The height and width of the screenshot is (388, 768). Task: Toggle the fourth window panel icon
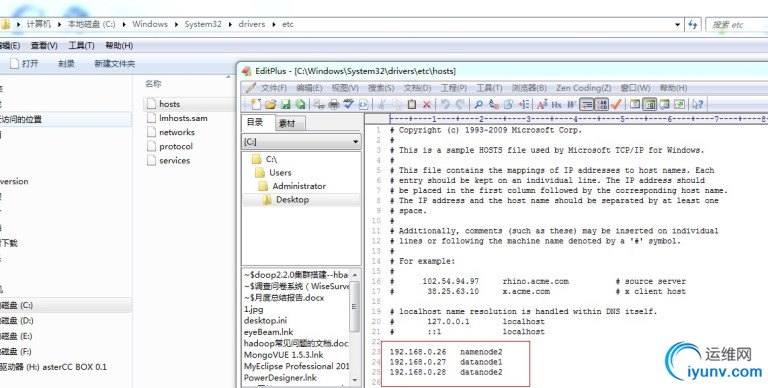coord(679,104)
